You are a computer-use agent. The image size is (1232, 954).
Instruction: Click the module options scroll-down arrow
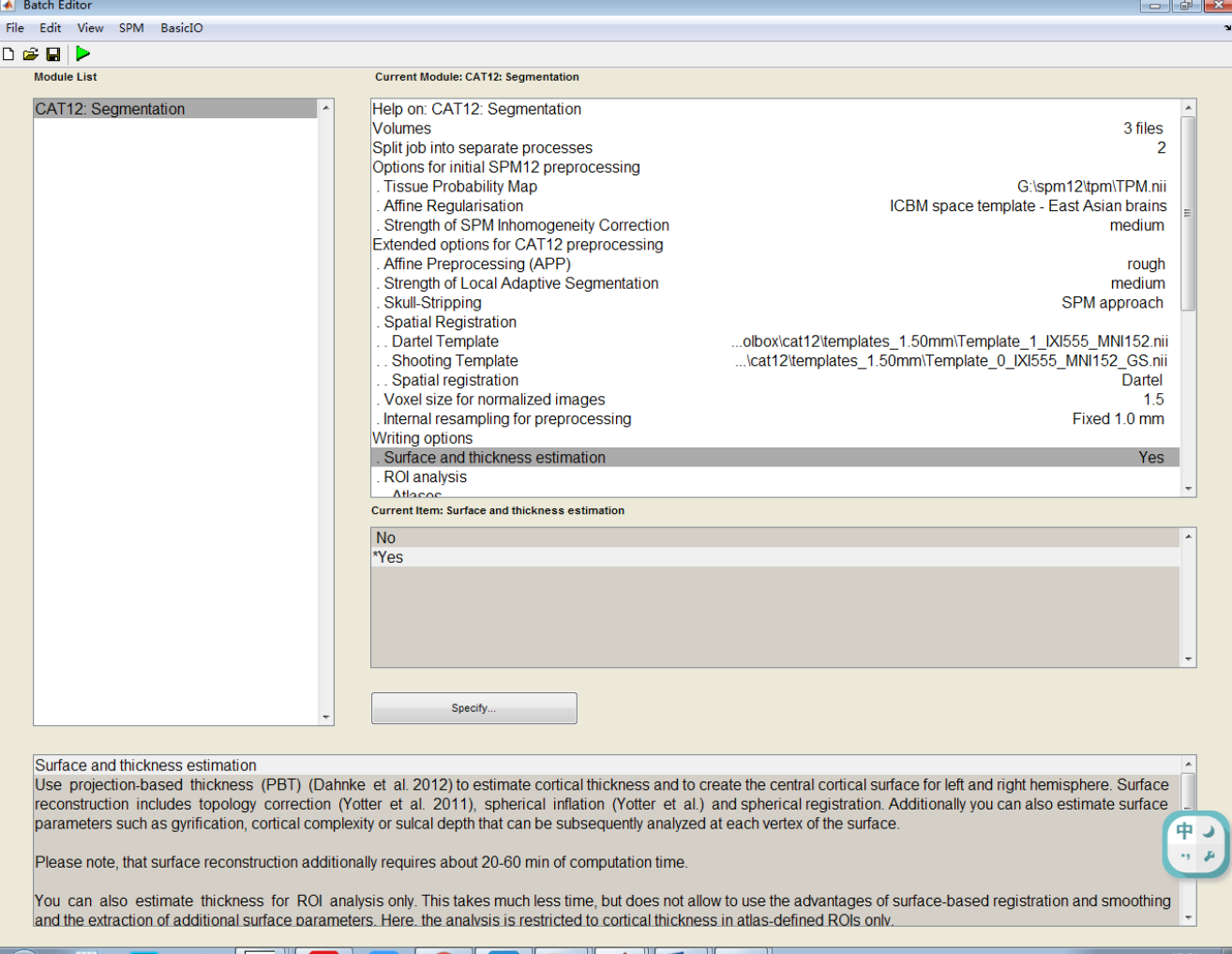[x=1188, y=489]
